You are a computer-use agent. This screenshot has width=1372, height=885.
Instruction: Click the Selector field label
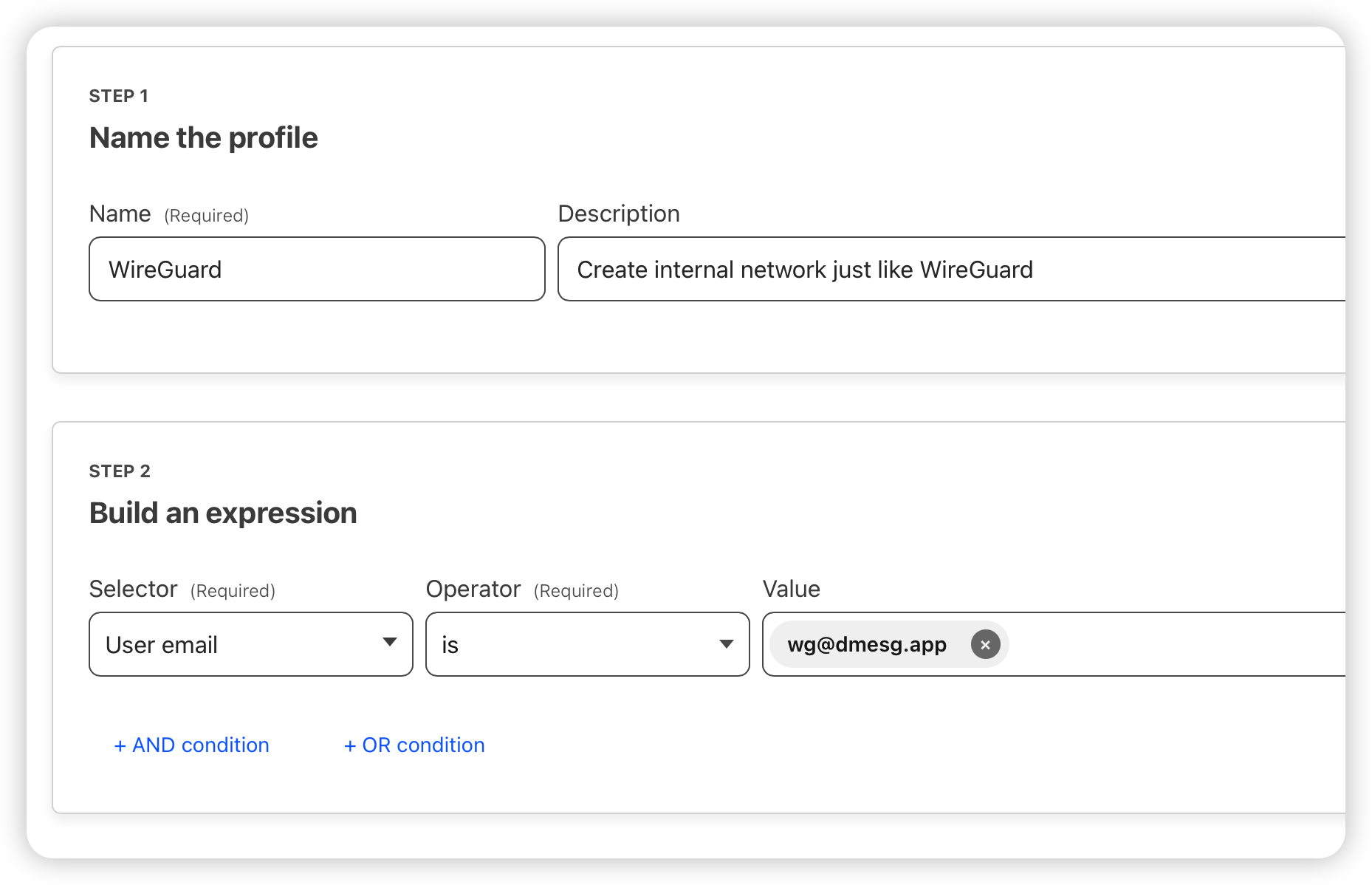134,589
